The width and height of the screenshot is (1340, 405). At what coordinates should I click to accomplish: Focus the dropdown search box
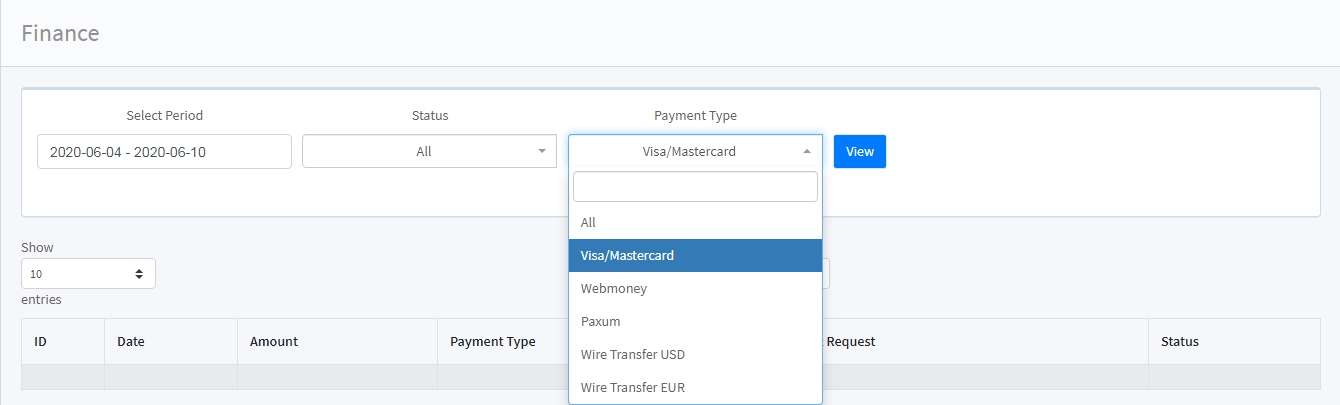click(695, 187)
